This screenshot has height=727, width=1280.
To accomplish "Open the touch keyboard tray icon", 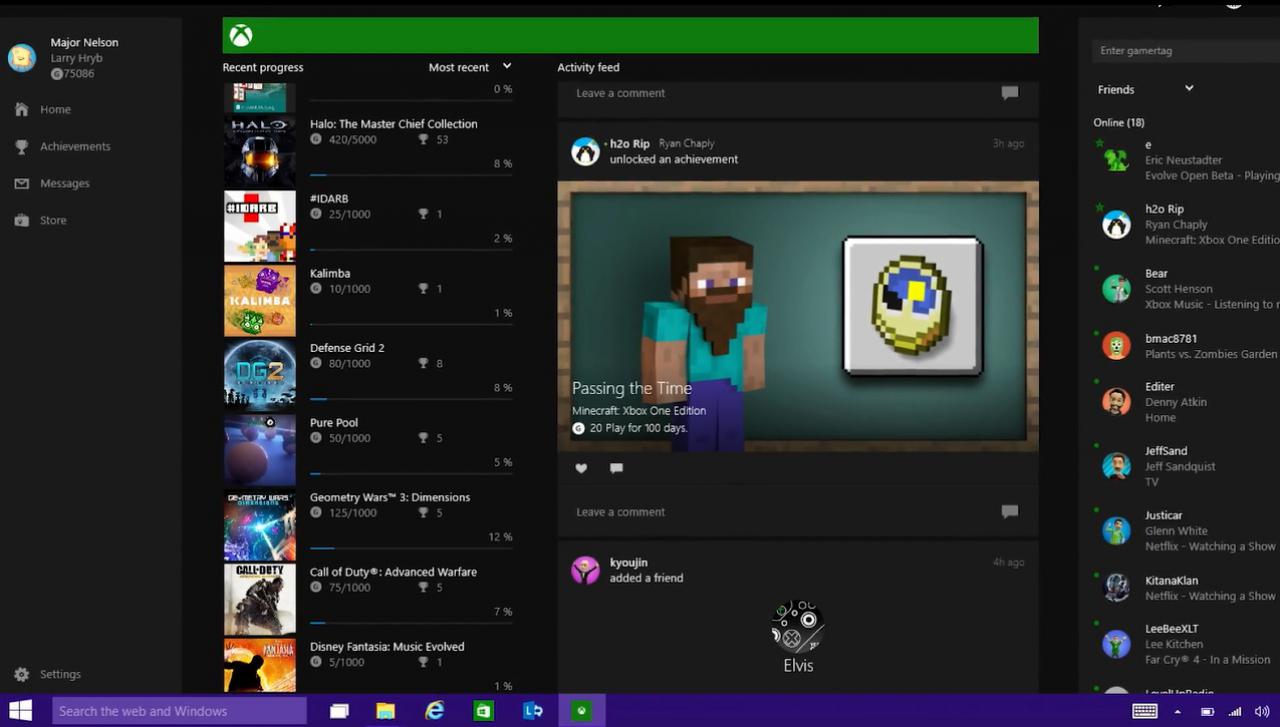I will click(x=1145, y=711).
